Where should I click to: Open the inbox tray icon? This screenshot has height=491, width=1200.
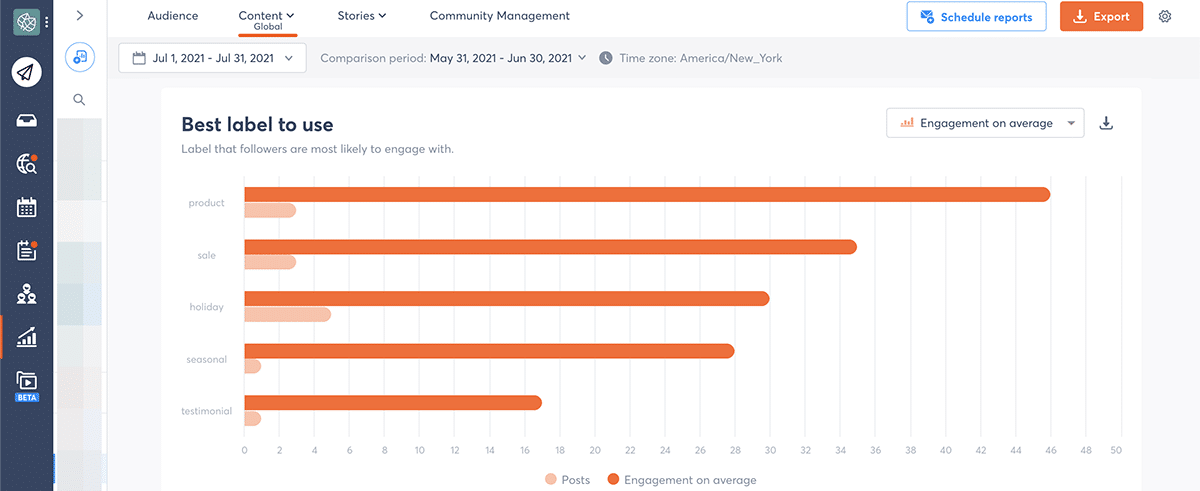(x=27, y=121)
